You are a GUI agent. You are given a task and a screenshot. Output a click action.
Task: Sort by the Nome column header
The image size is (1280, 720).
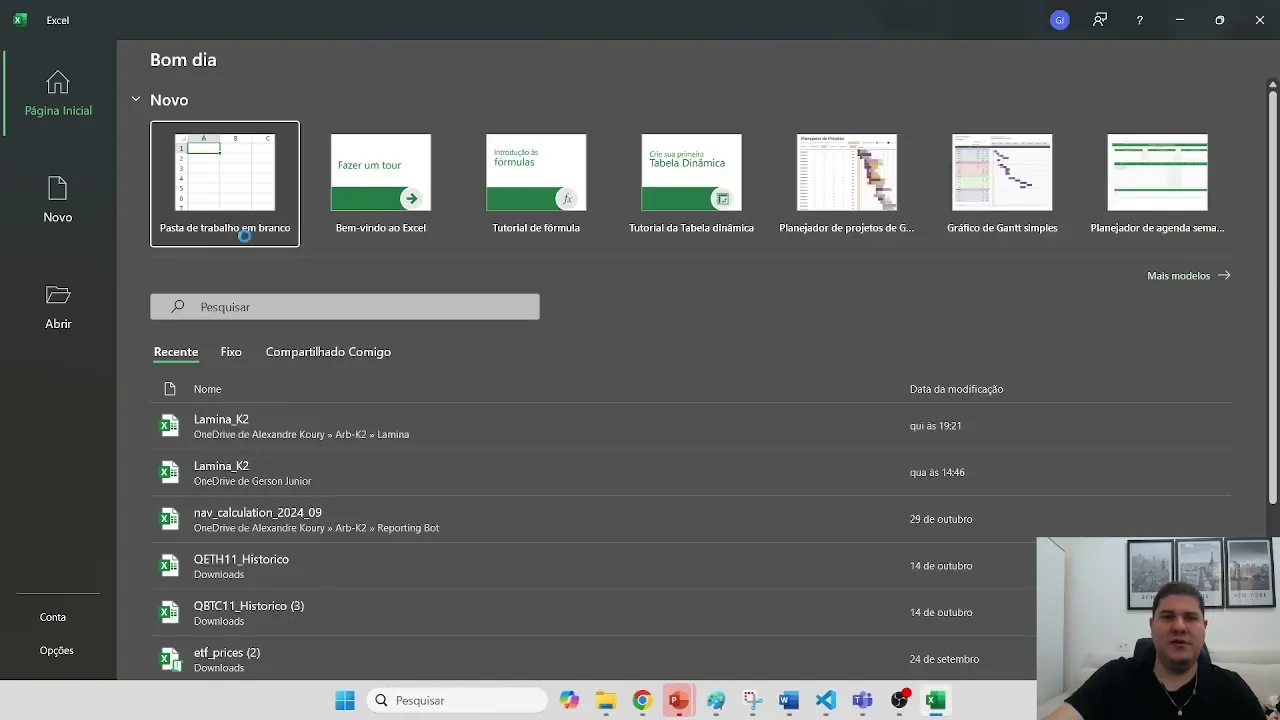[208, 389]
